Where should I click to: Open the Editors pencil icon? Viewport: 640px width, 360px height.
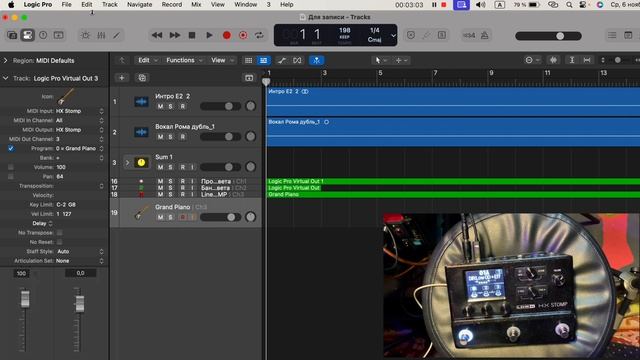point(116,36)
